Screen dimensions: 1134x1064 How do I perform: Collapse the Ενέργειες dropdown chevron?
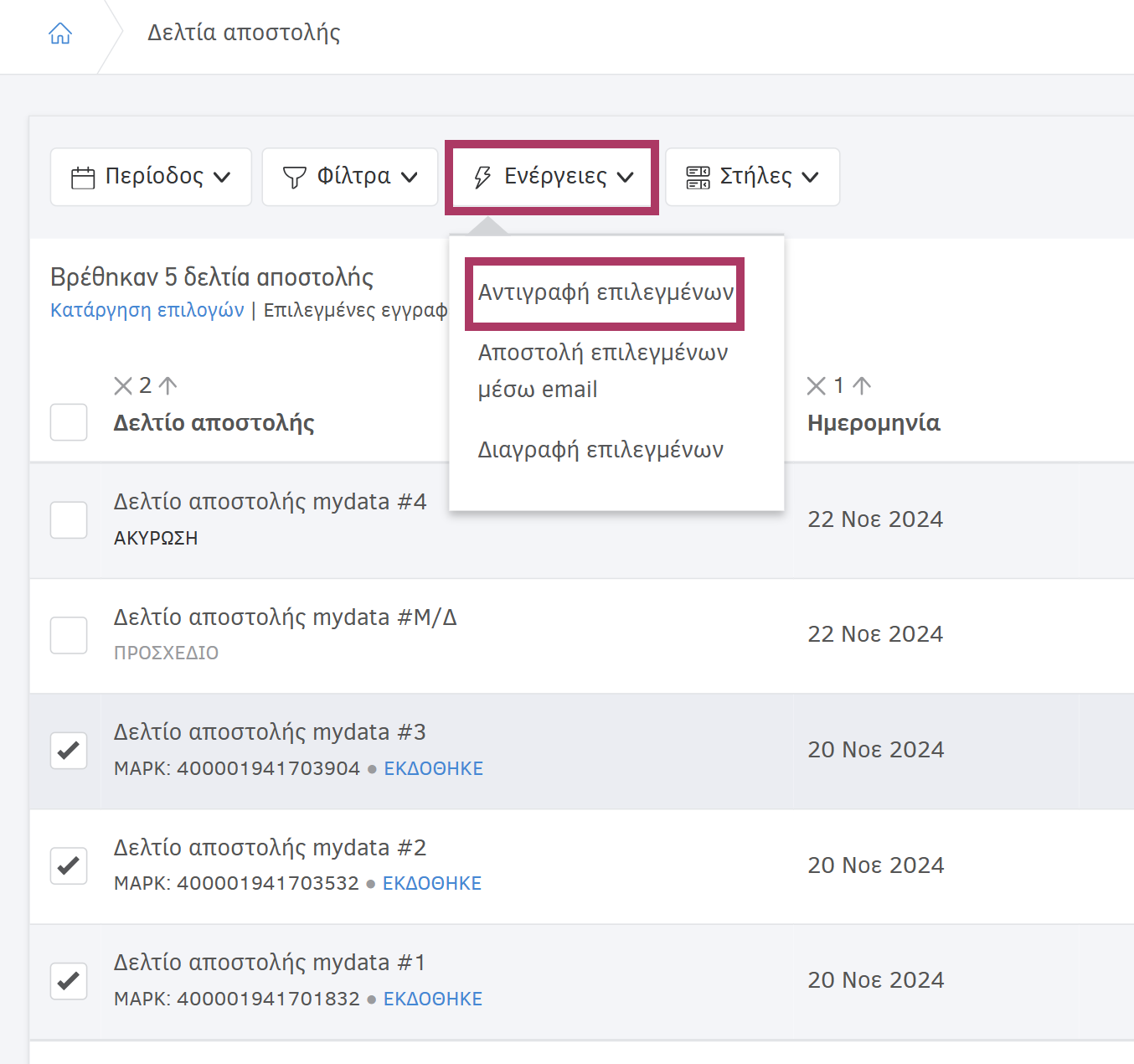[626, 178]
